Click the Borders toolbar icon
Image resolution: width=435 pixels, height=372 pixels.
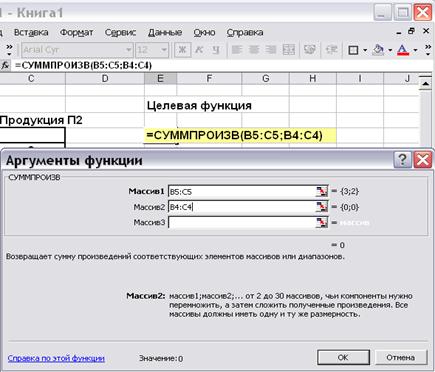click(x=353, y=50)
